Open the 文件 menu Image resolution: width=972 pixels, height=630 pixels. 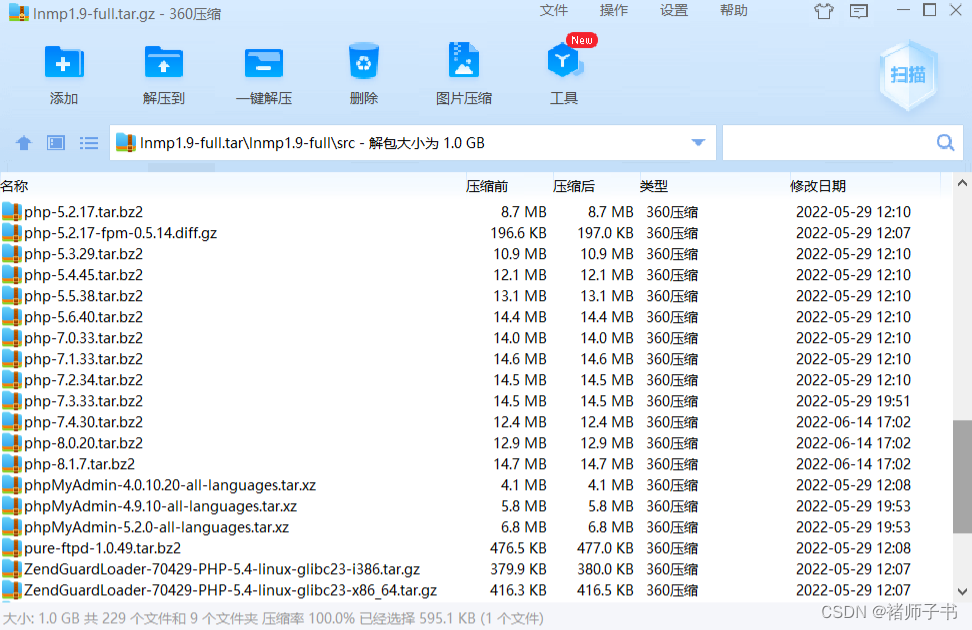554,11
